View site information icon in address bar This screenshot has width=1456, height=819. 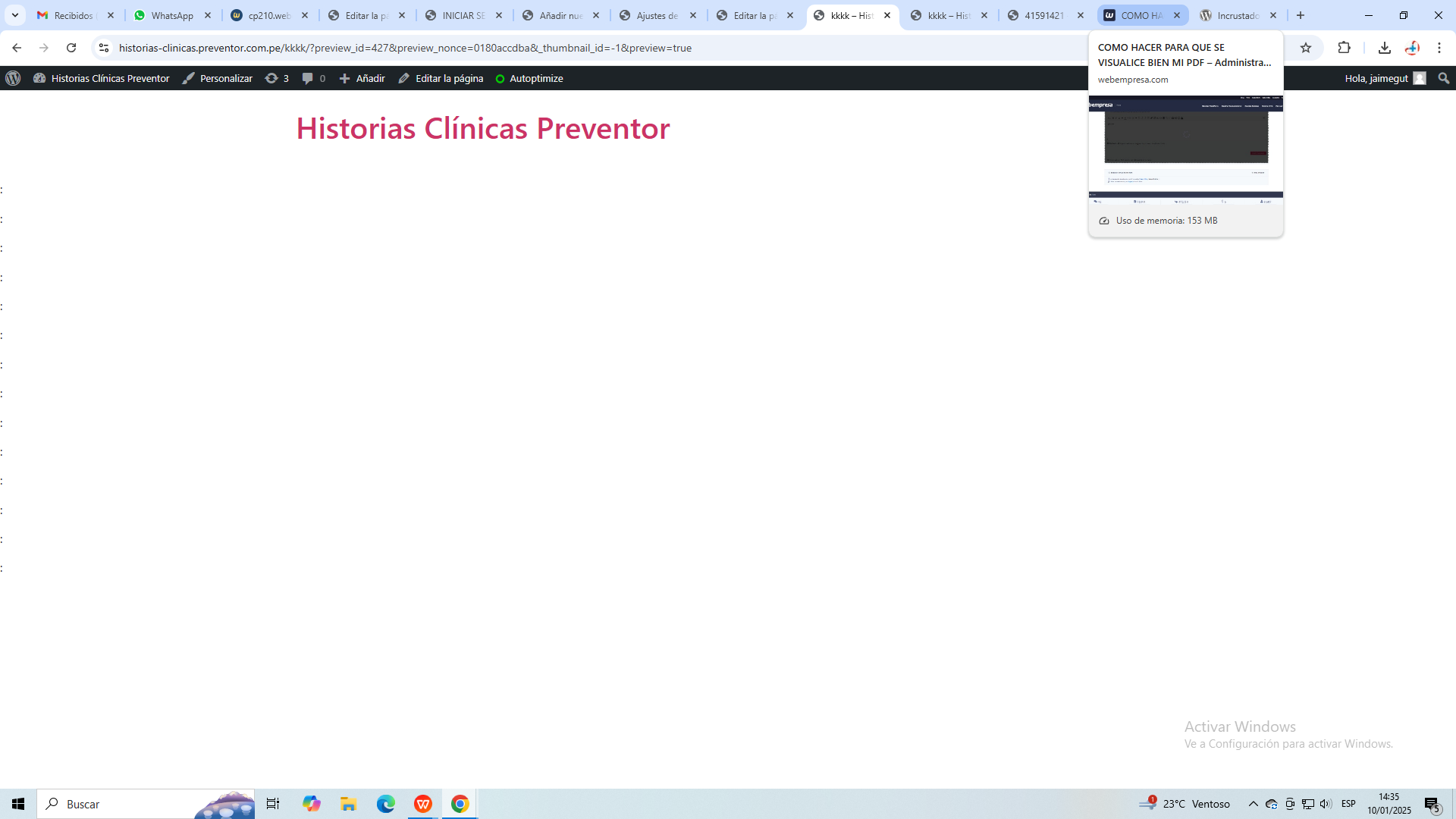click(104, 48)
